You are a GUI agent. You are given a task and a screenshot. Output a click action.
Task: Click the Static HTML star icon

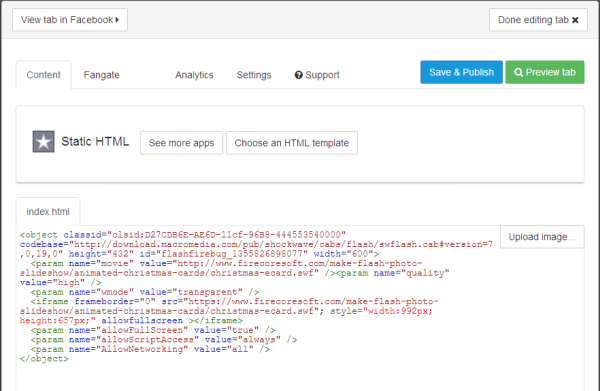coord(43,142)
